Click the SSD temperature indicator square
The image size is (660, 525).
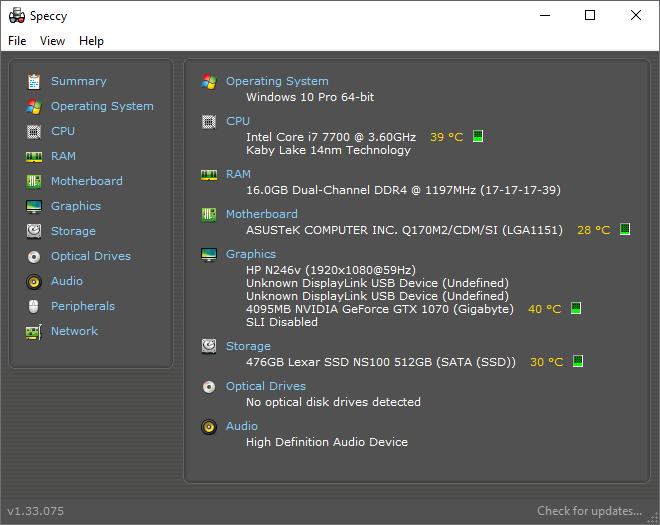pos(578,361)
